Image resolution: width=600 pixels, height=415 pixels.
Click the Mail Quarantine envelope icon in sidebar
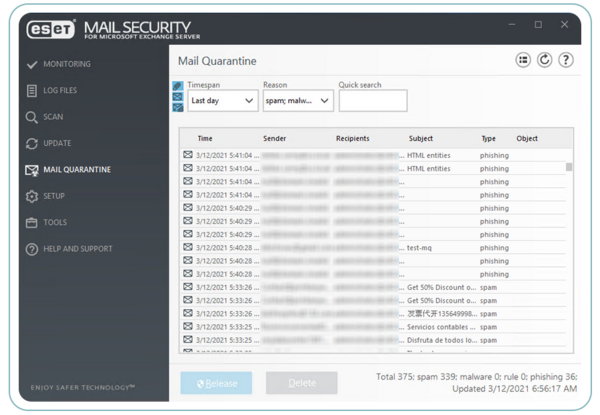32,170
